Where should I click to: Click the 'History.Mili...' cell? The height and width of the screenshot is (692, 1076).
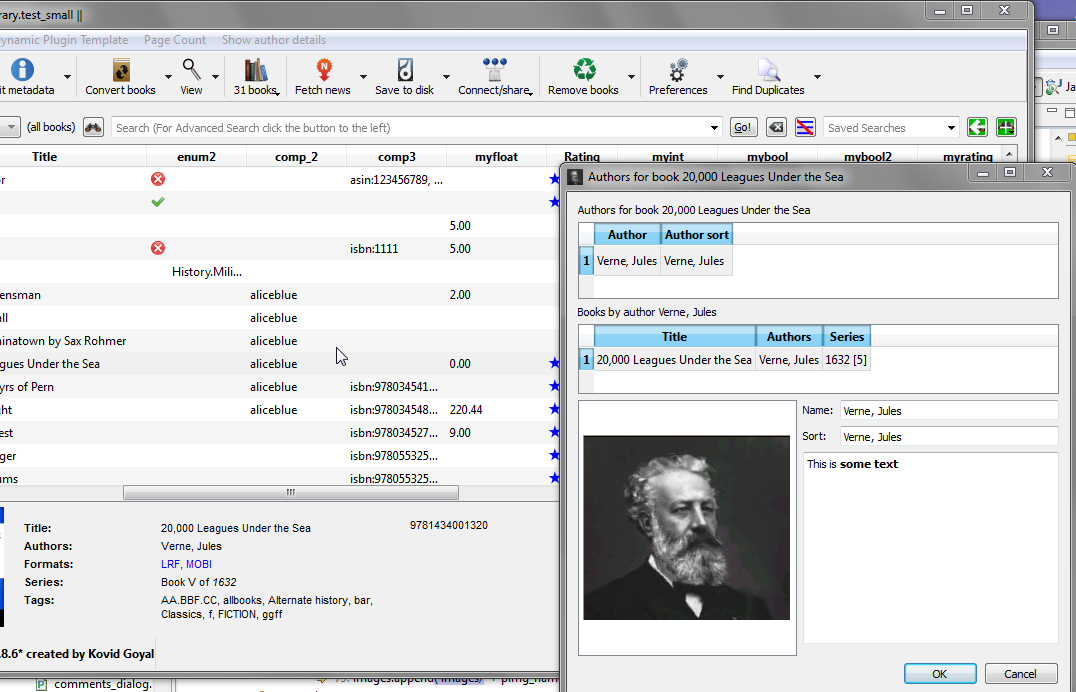207,272
